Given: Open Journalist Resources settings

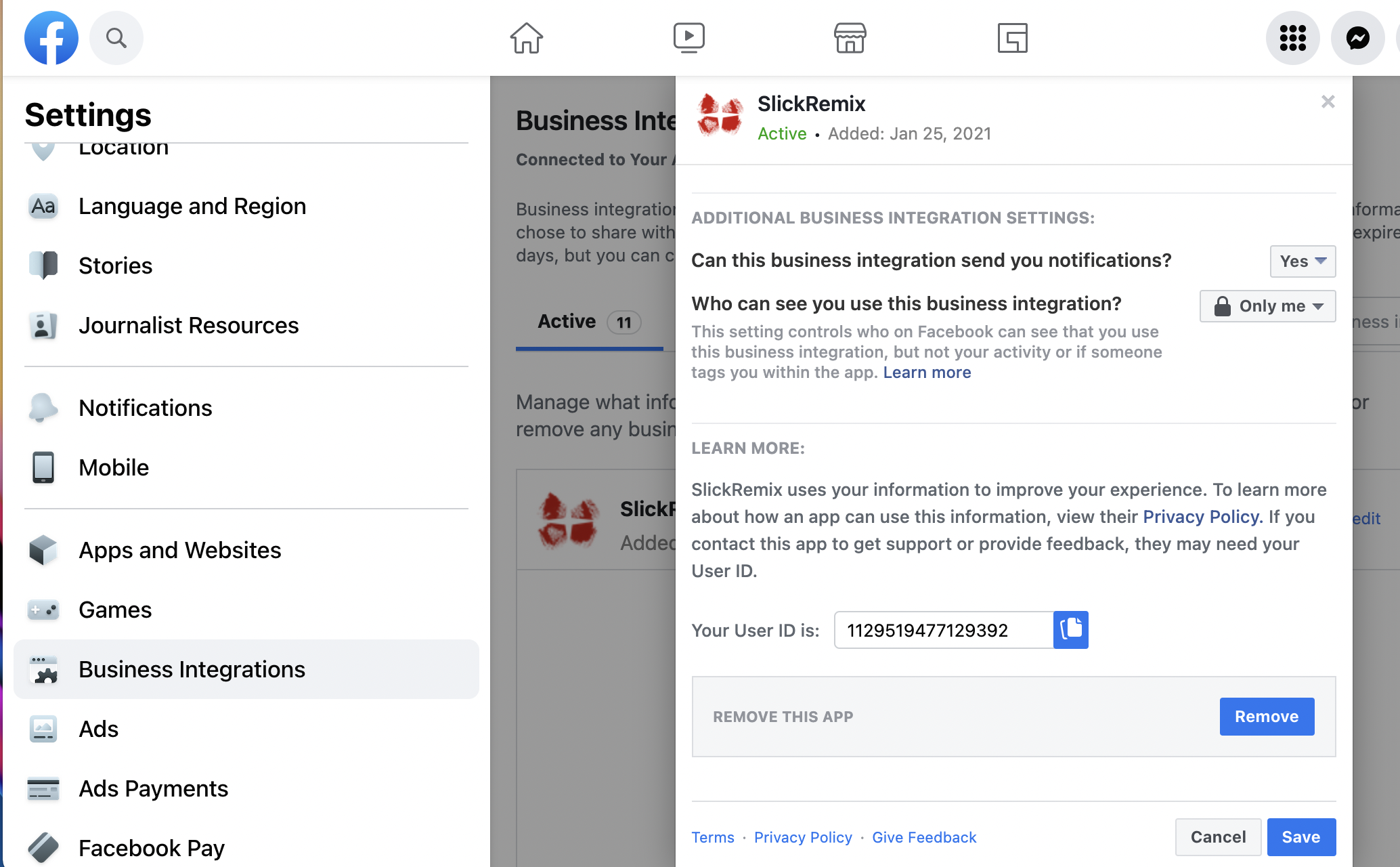Looking at the screenshot, I should point(246,325).
